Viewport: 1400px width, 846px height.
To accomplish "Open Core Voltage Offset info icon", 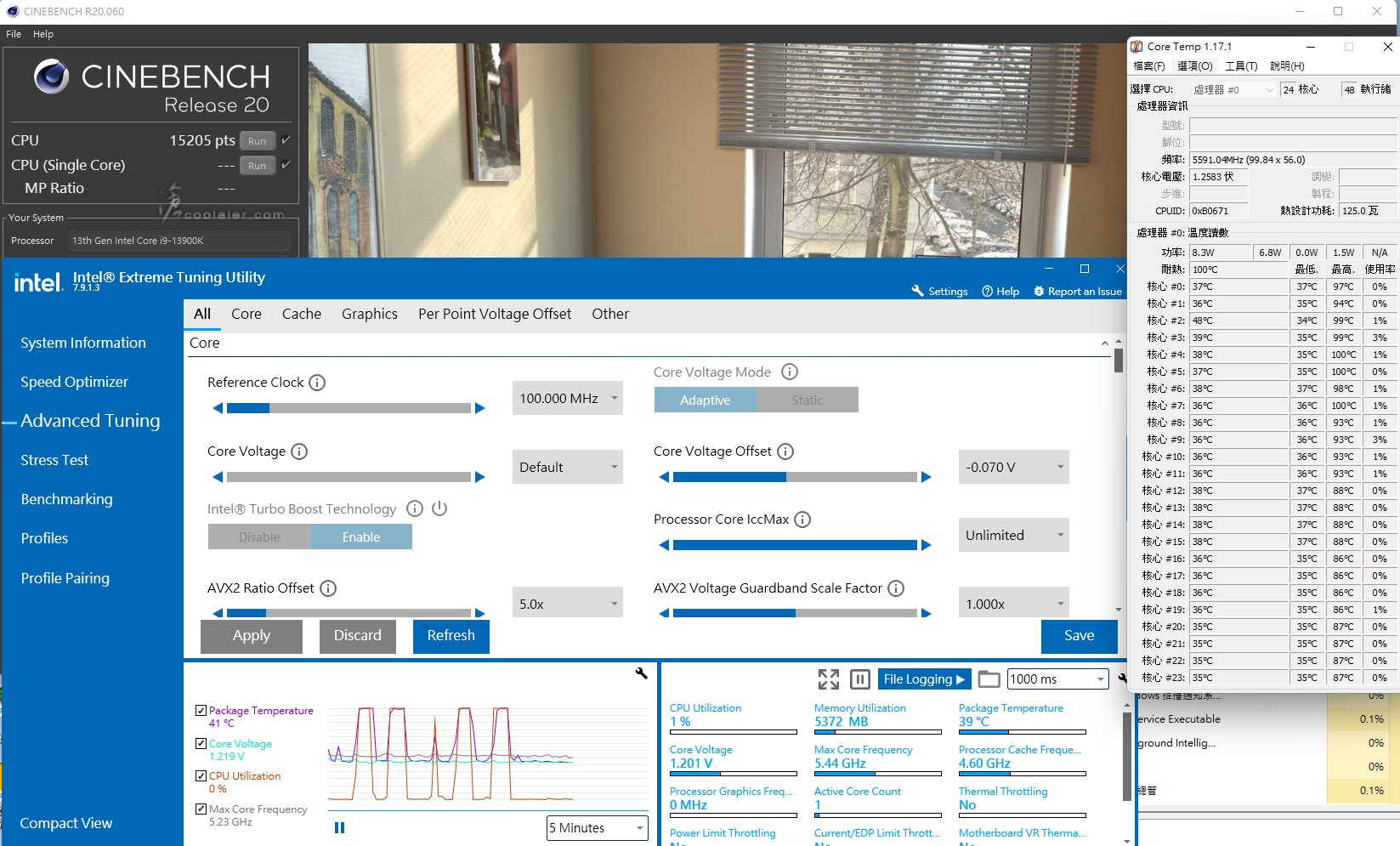I will click(785, 451).
